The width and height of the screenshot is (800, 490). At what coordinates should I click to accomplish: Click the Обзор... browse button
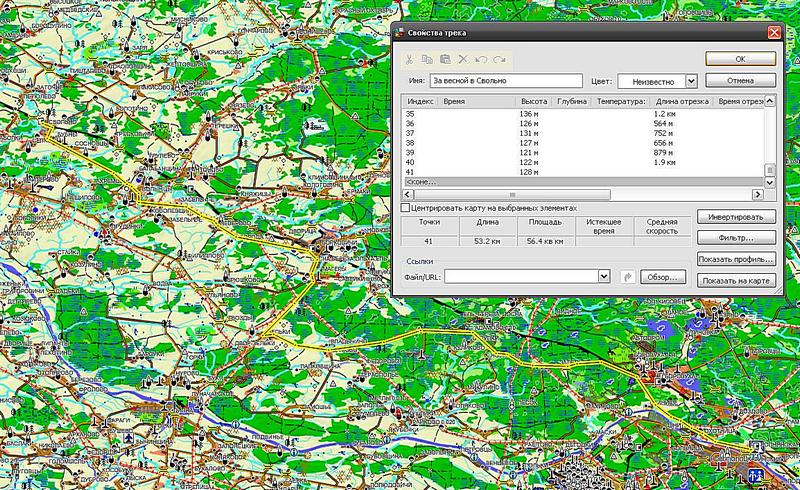click(x=663, y=277)
